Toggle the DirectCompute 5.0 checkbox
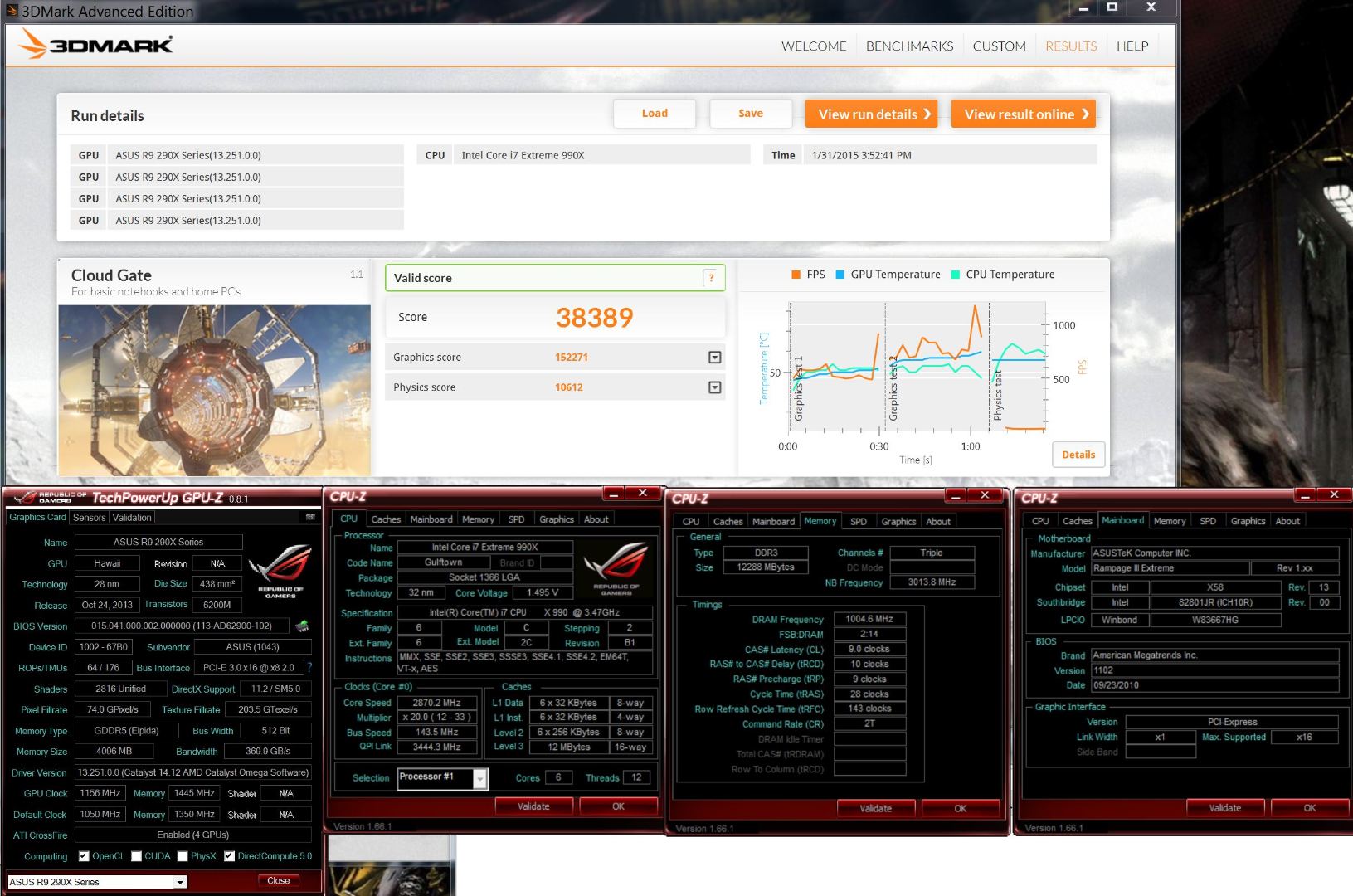The height and width of the screenshot is (896, 1353). tap(229, 856)
